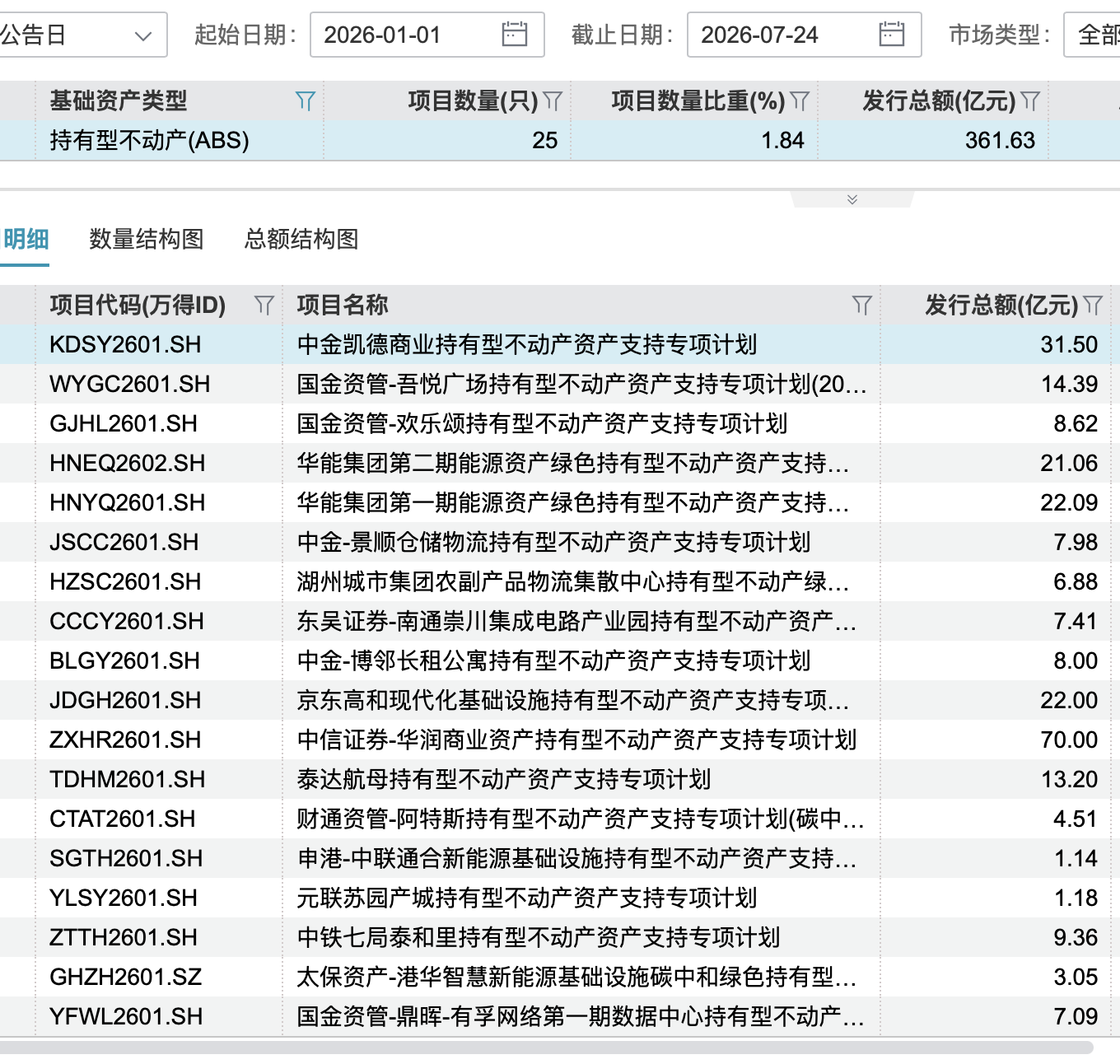Select project code KDSY2601.SH
The width and height of the screenshot is (1120, 1064).
pos(125,345)
